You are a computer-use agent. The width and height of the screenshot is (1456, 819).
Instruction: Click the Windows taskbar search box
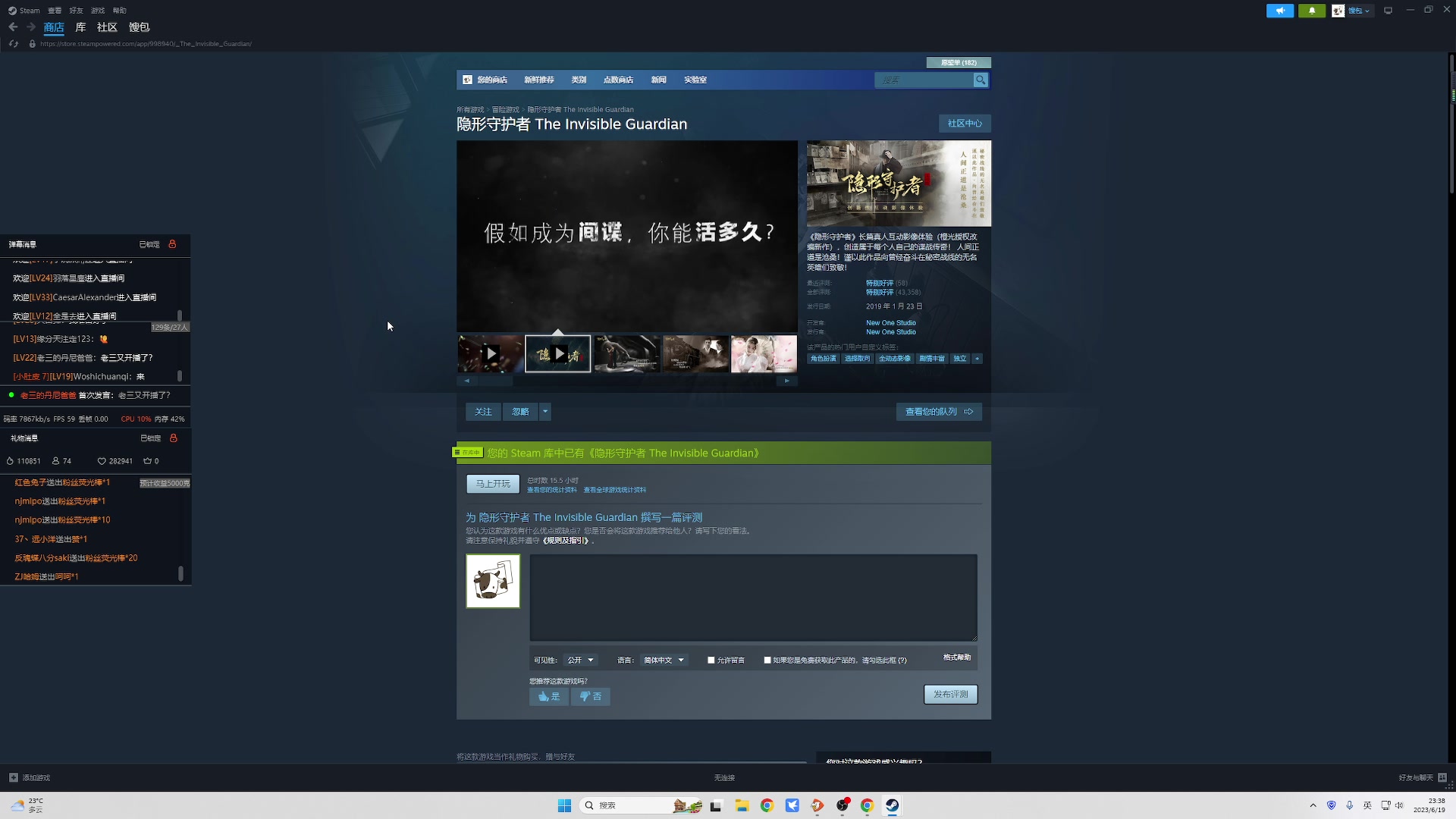pyautogui.click(x=639, y=805)
